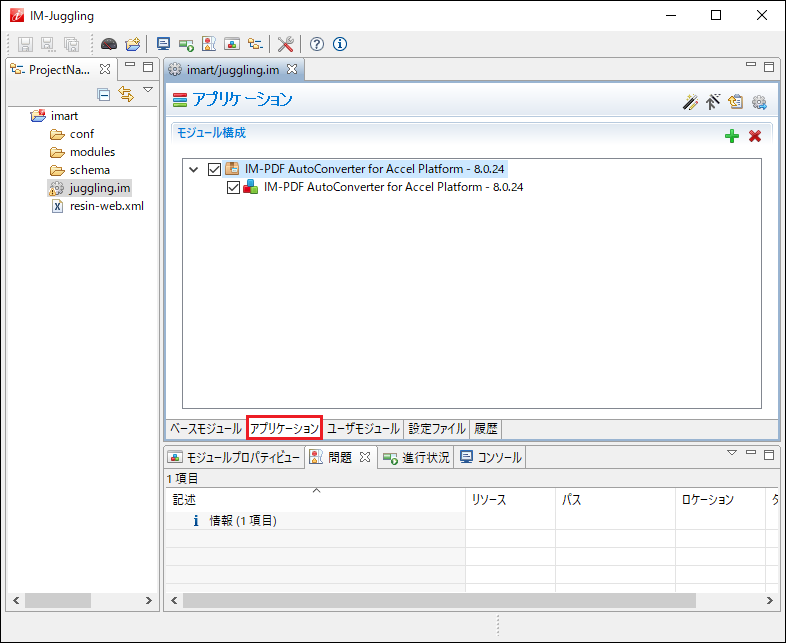Close the imart/juggling.im editor tab
Viewport: 786px width, 643px height.
(x=292, y=69)
